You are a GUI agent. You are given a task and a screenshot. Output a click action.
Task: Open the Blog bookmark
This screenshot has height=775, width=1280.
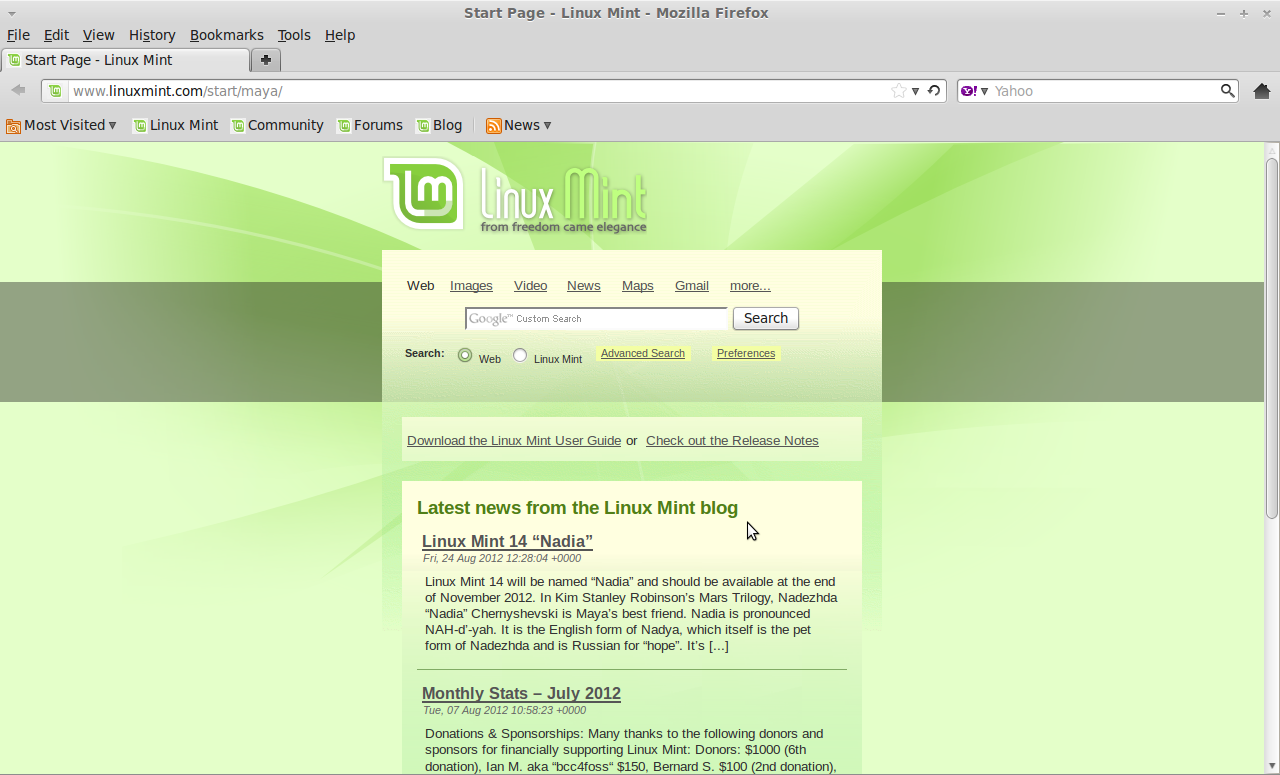(439, 126)
